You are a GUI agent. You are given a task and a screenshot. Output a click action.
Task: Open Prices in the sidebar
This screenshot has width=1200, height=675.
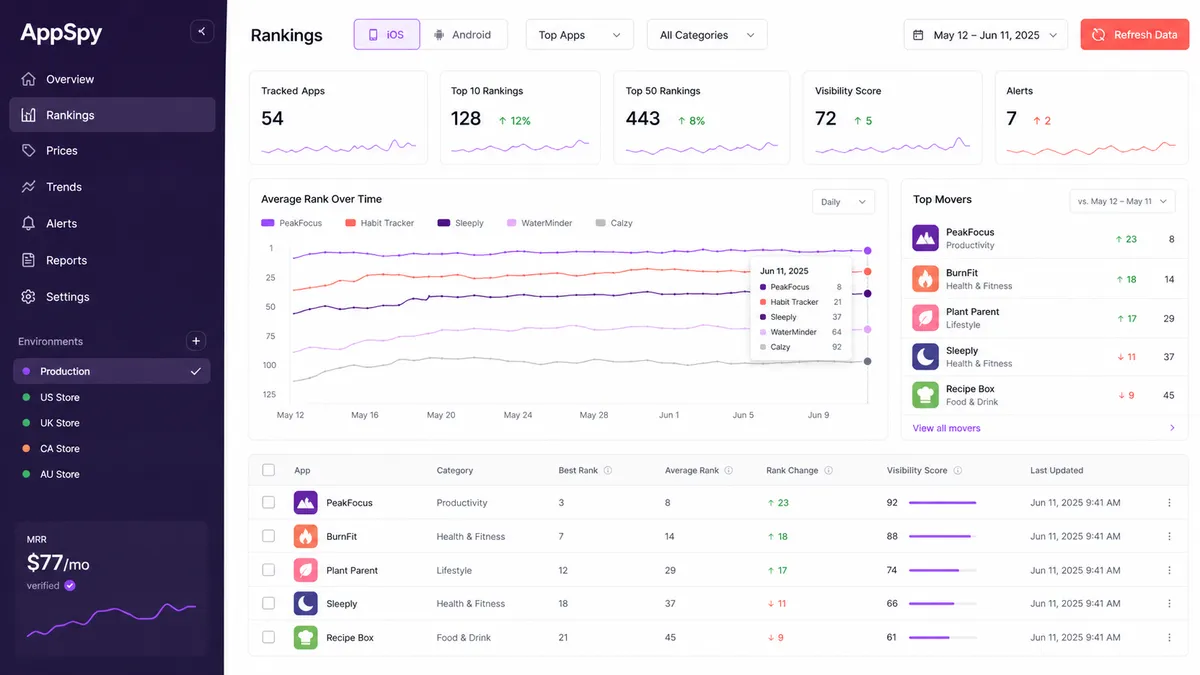[112, 151]
